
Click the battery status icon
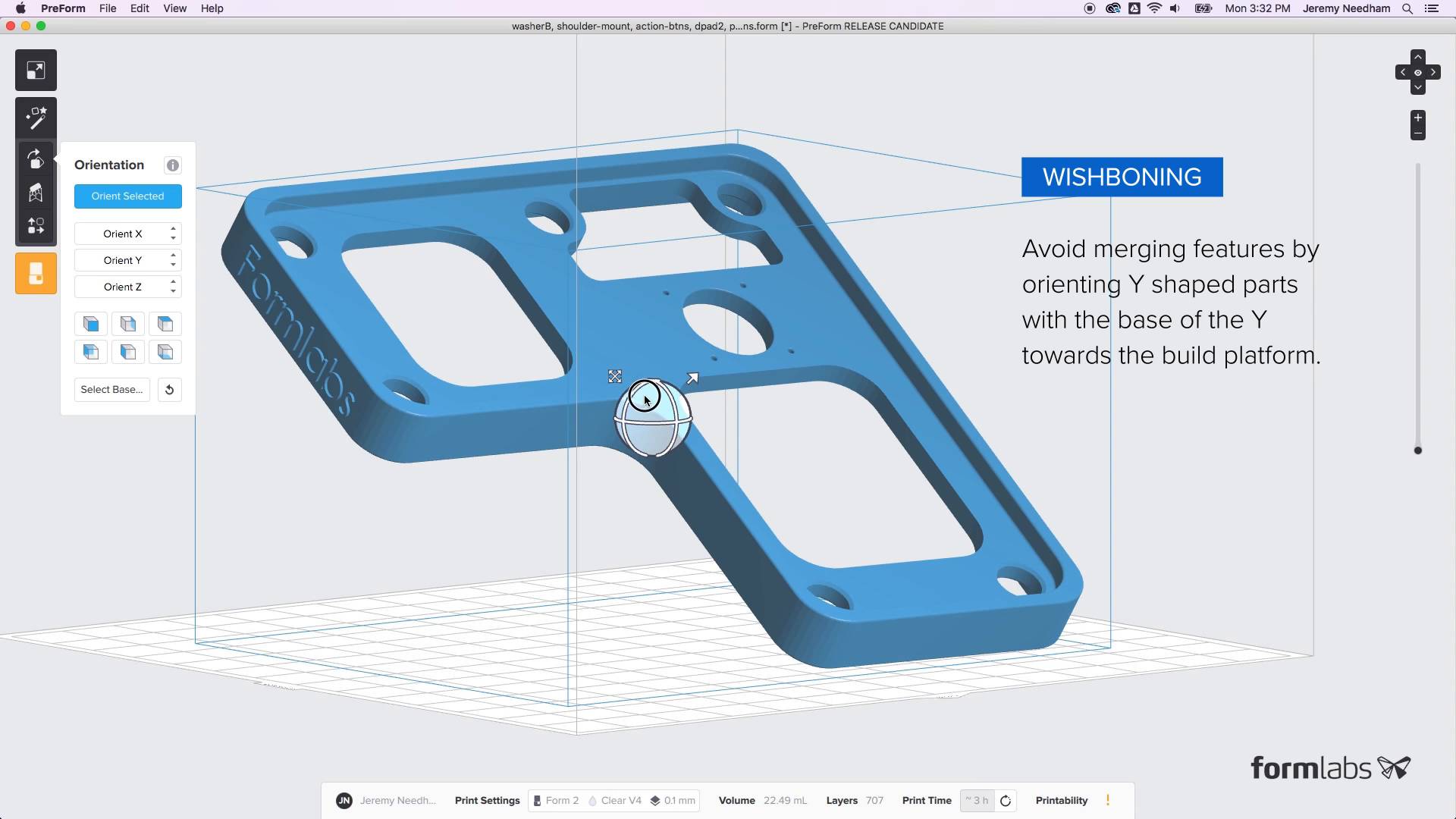tap(1203, 8)
